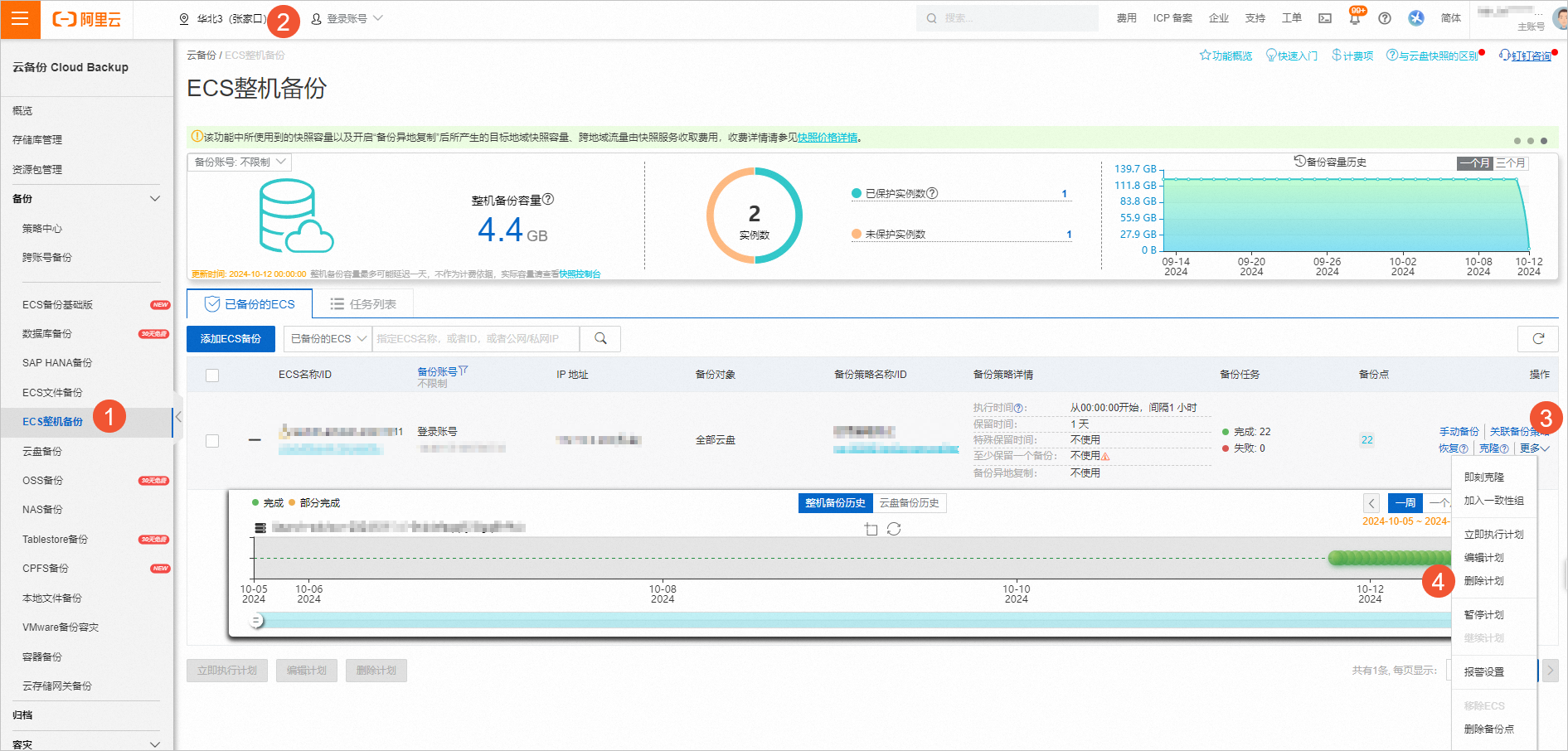
Task: Choose 删除计划 from dropdown menu
Action: (1483, 581)
